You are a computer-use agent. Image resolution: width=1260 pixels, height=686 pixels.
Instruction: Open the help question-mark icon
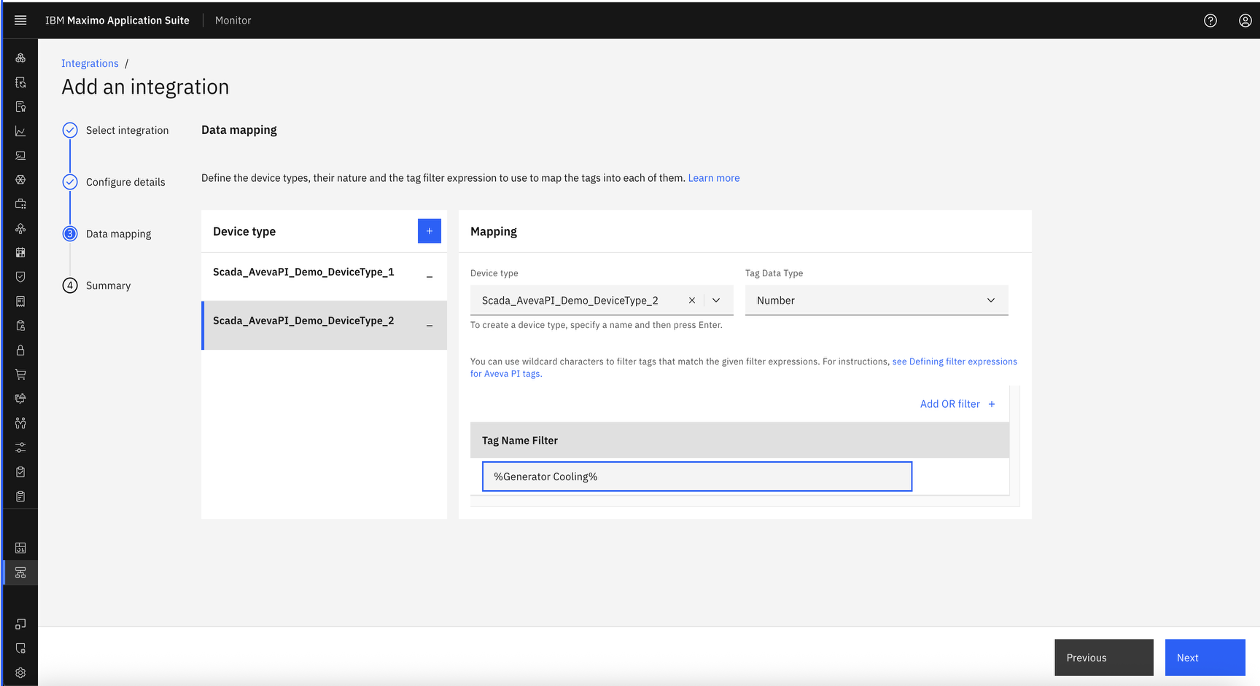click(1210, 20)
